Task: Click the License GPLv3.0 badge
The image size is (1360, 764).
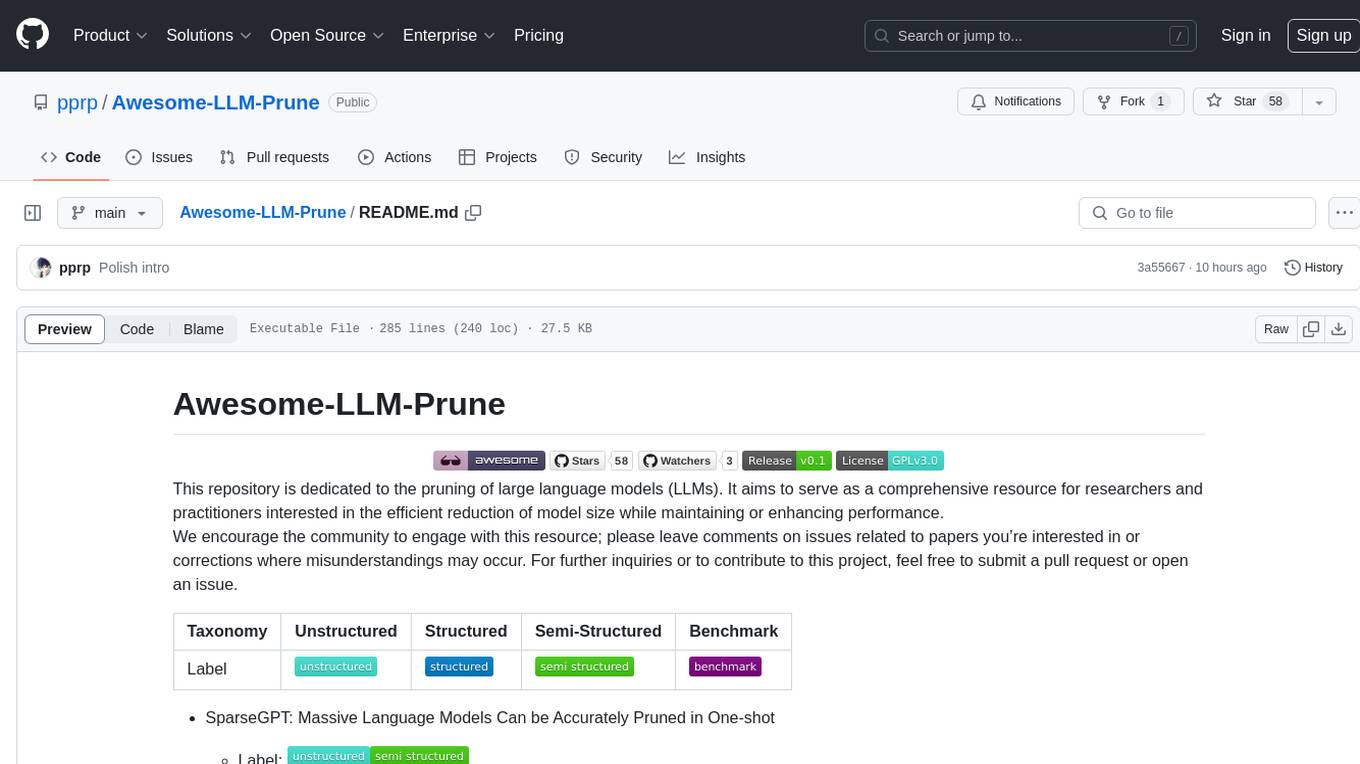Action: 890,461
